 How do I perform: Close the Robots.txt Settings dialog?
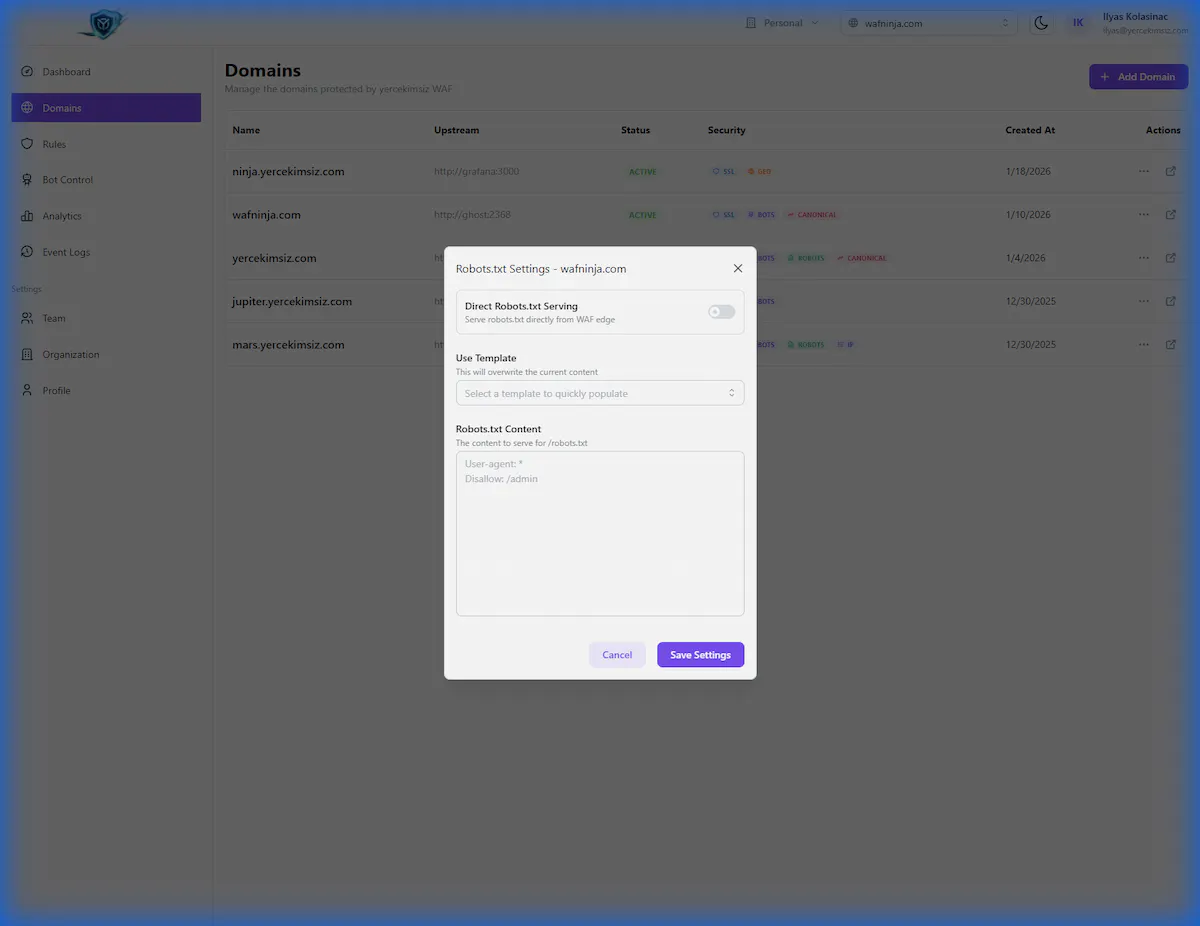point(738,268)
